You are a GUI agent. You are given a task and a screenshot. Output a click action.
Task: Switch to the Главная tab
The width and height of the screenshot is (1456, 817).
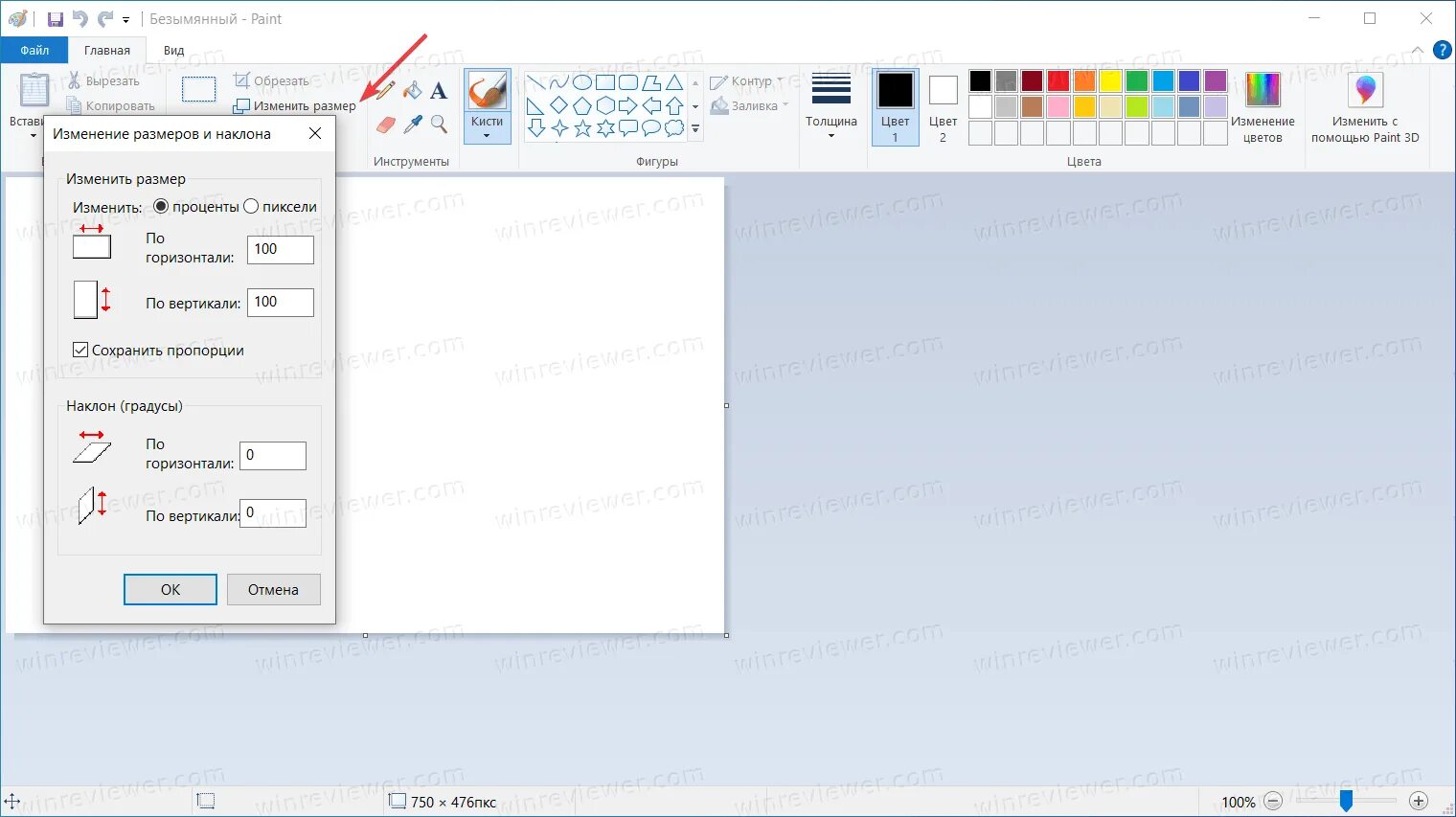107,50
